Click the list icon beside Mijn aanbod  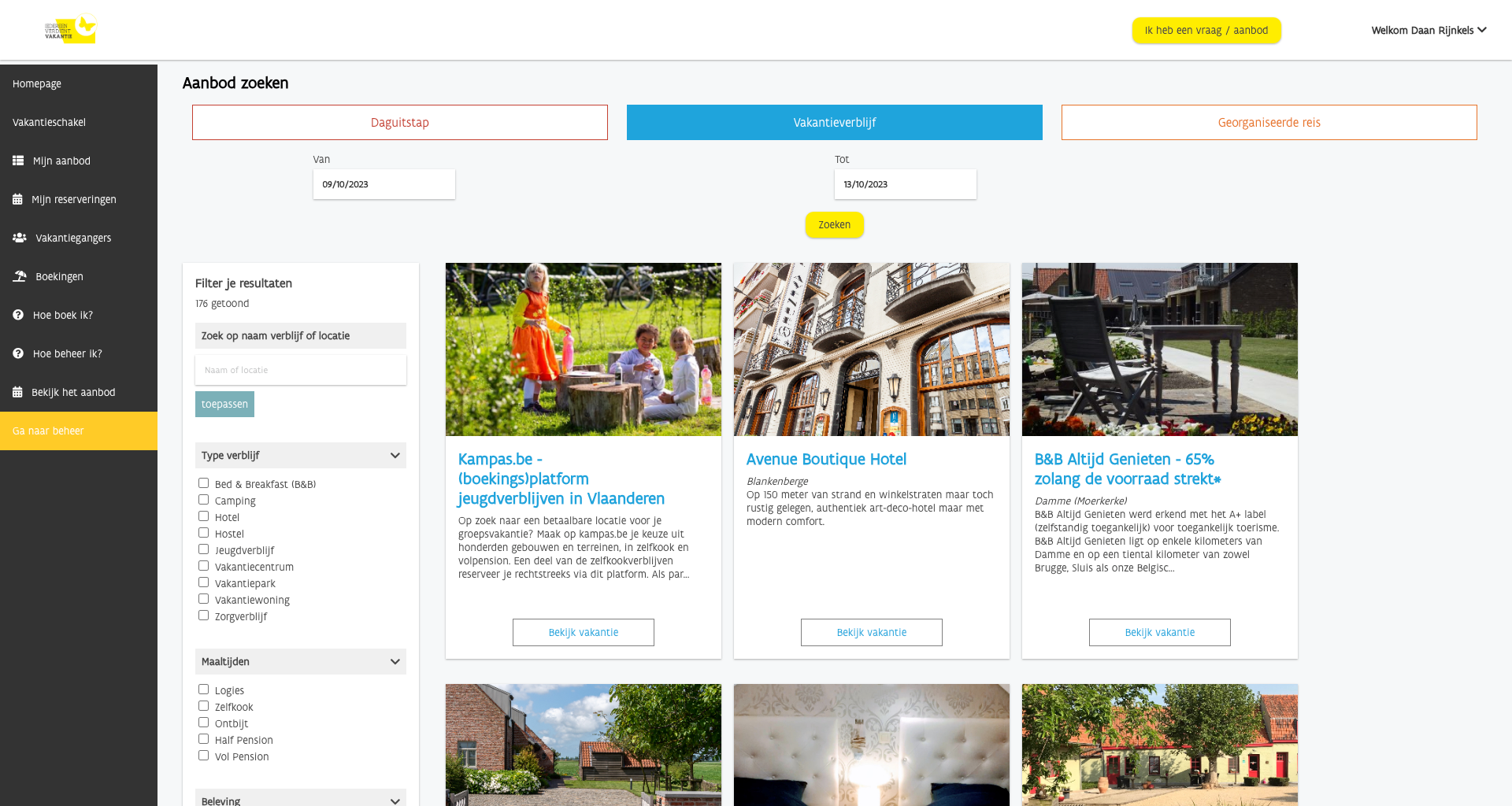18,161
